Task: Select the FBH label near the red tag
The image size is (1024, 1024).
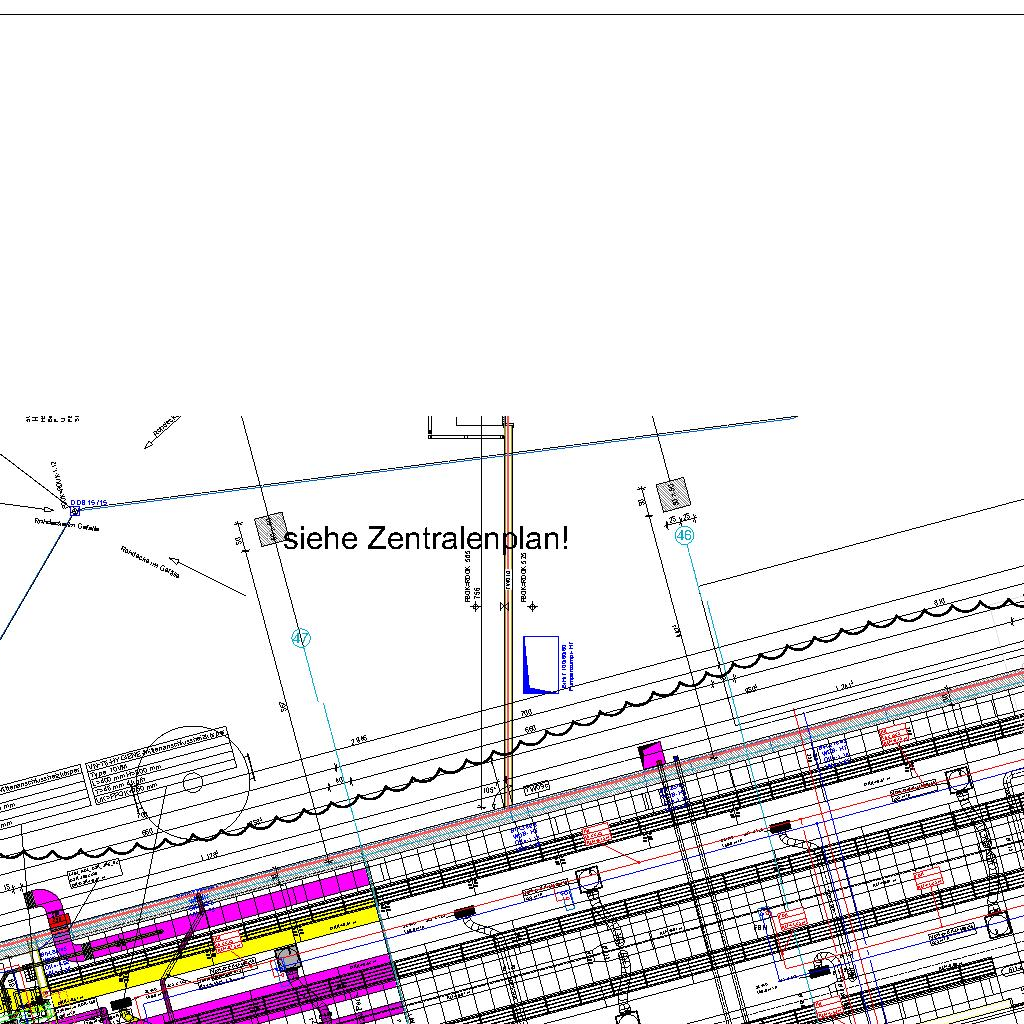Action: pos(762,930)
